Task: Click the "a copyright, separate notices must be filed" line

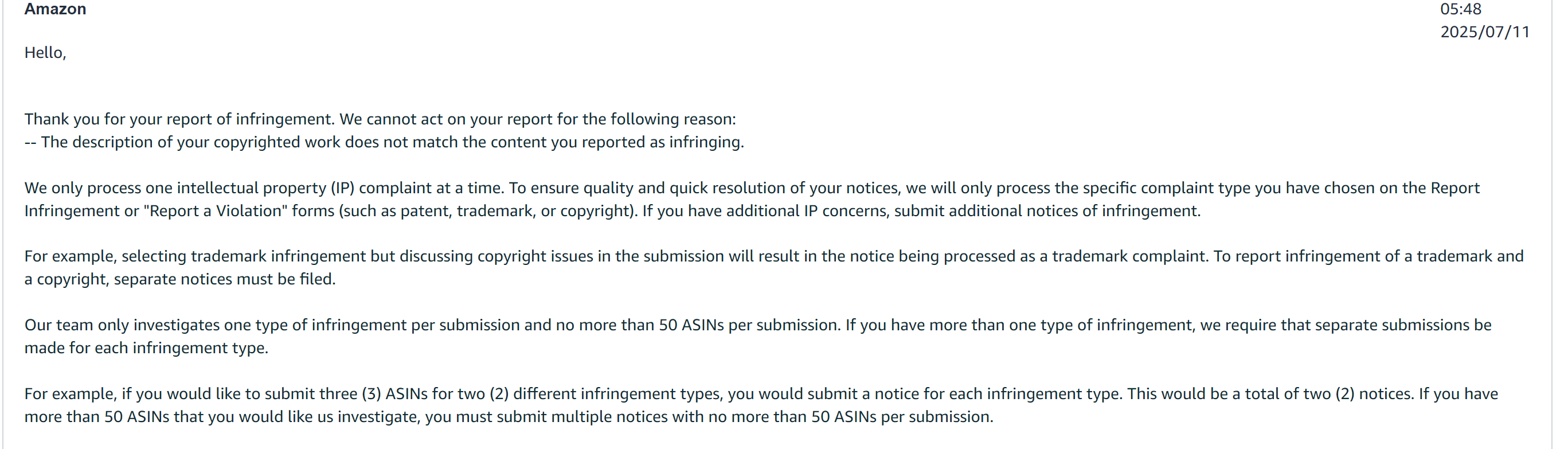Action: click(180, 279)
